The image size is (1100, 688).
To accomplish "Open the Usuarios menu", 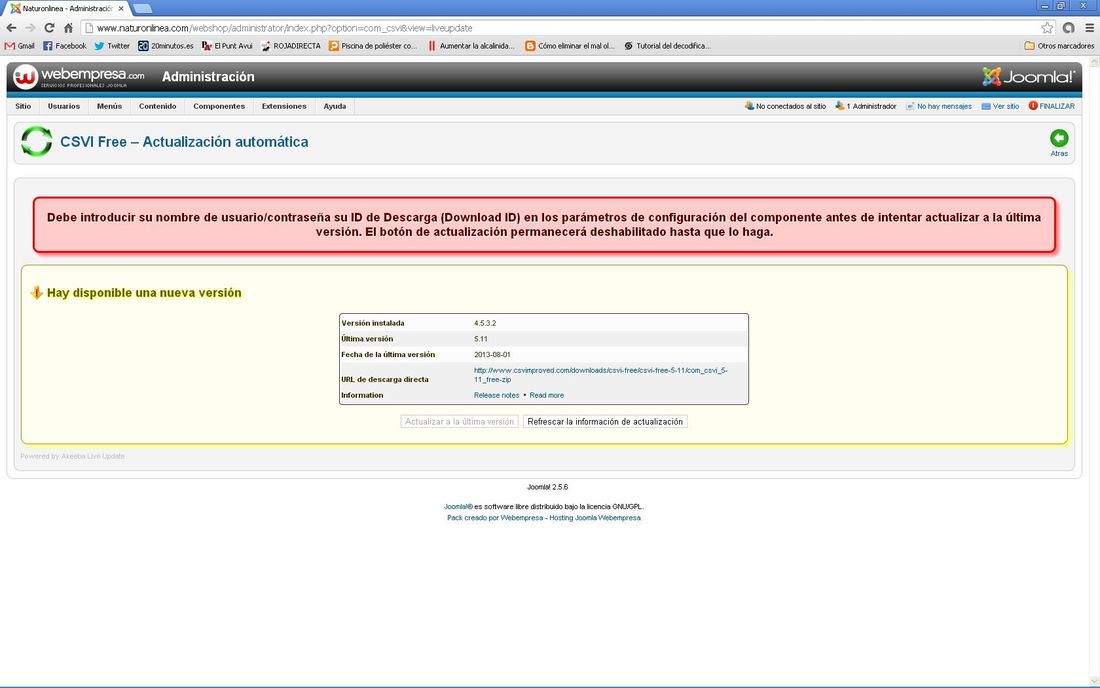I will tap(64, 106).
